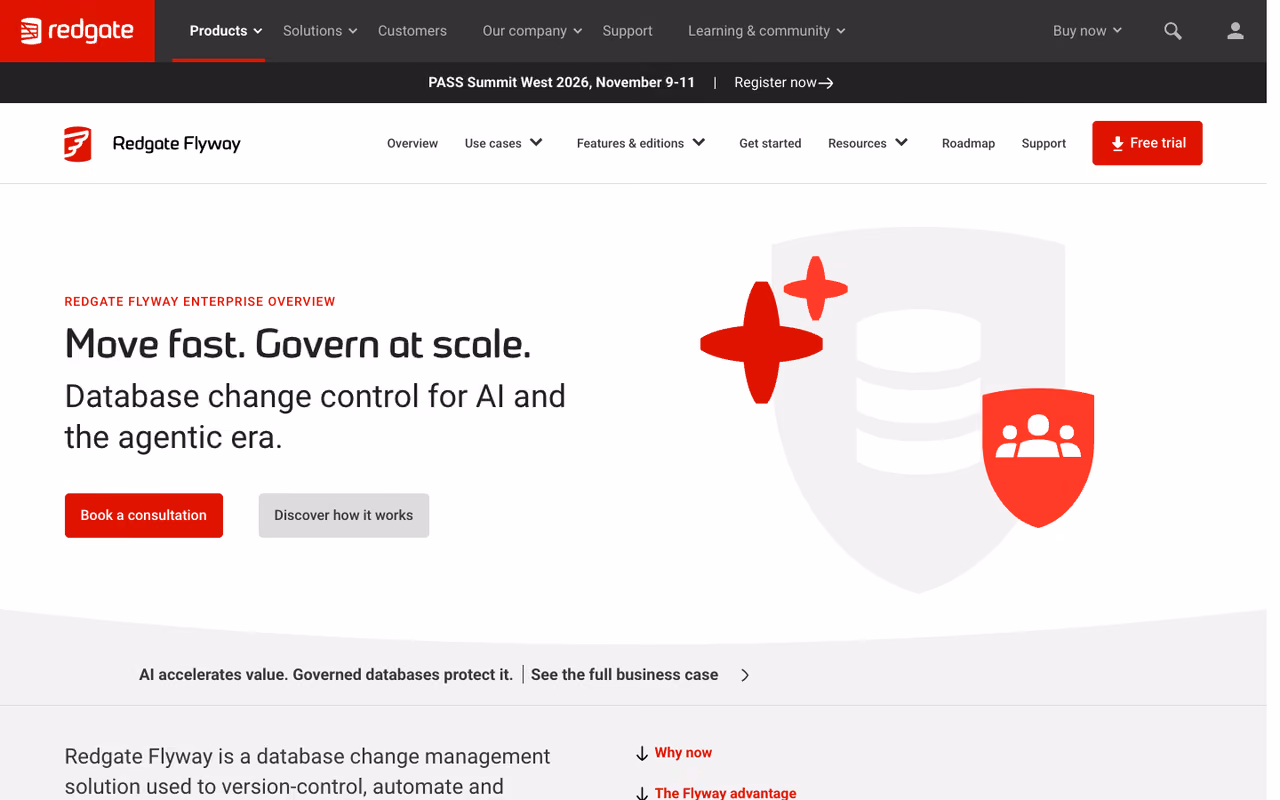Click the arrow after Register now
This screenshot has height=800, width=1280.
pos(826,83)
